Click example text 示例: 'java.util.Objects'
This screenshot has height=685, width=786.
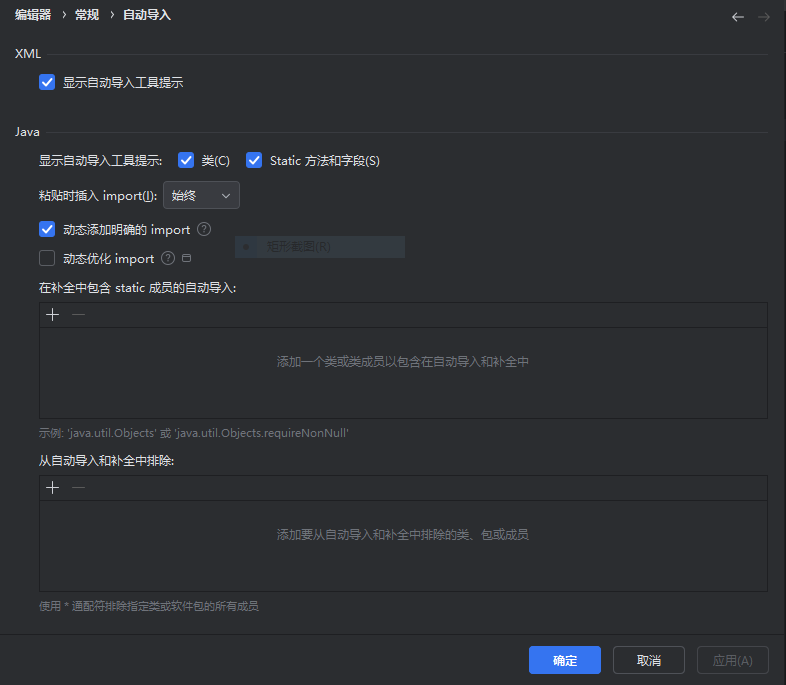(x=193, y=433)
